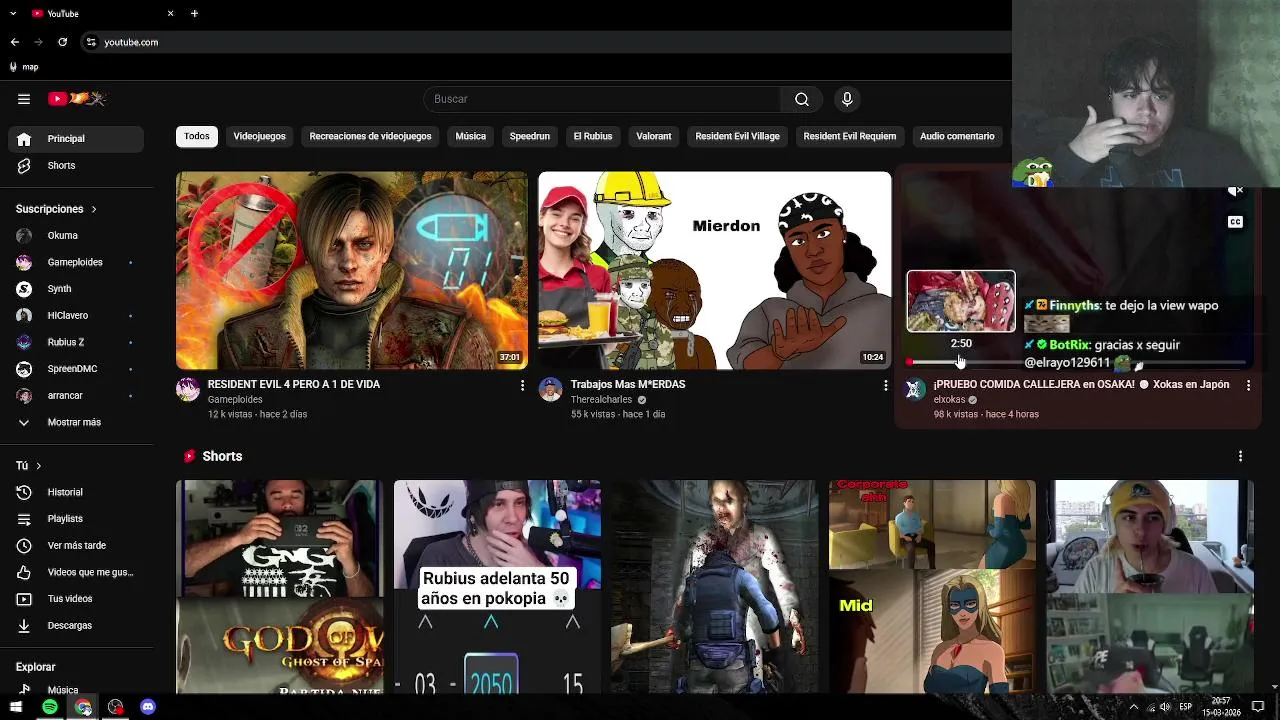Open the Rubius adelanta 50 años short
The width and height of the screenshot is (1280, 720).
tap(497, 587)
